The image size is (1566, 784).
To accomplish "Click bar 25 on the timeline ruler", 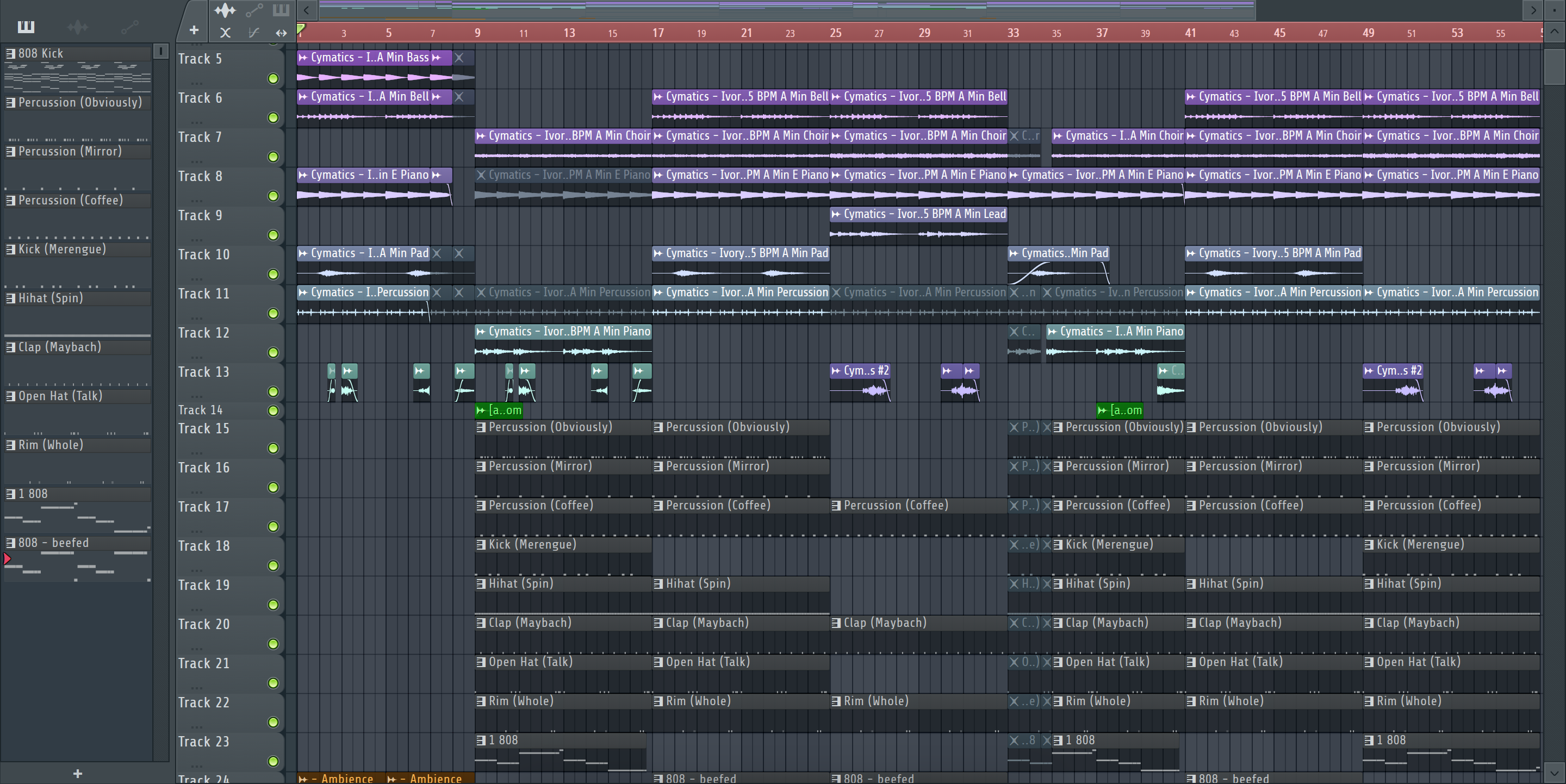I will click(835, 33).
